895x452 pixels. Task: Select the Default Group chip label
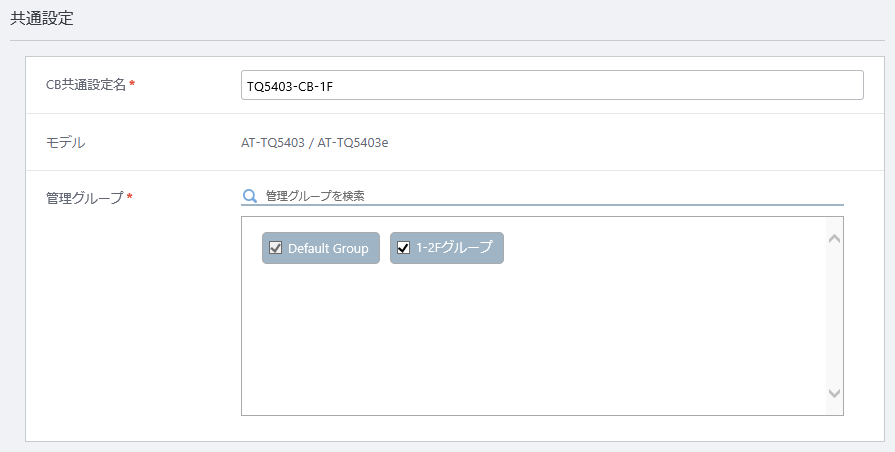click(328, 248)
